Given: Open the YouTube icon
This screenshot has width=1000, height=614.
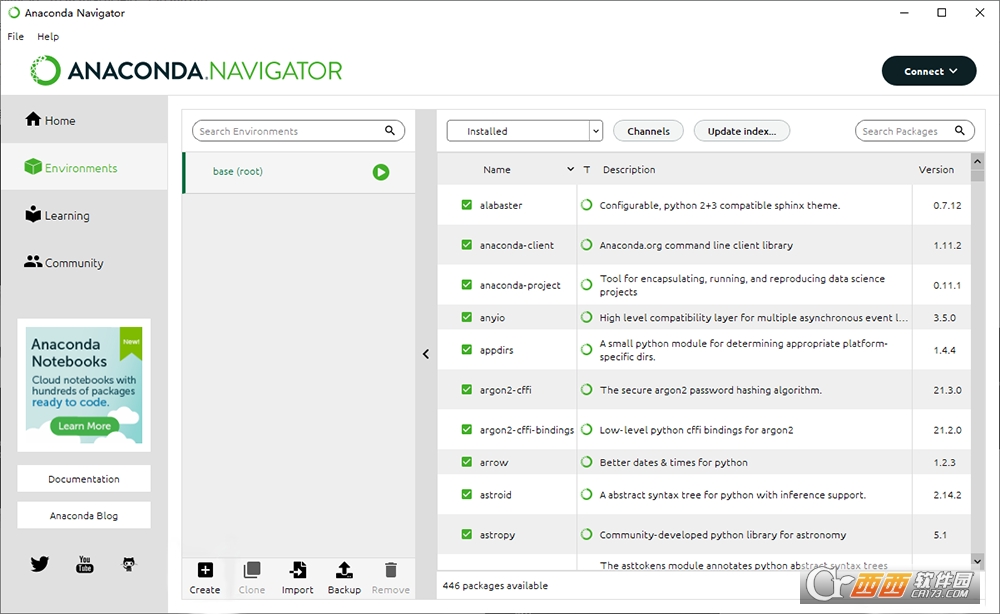Looking at the screenshot, I should tap(85, 564).
